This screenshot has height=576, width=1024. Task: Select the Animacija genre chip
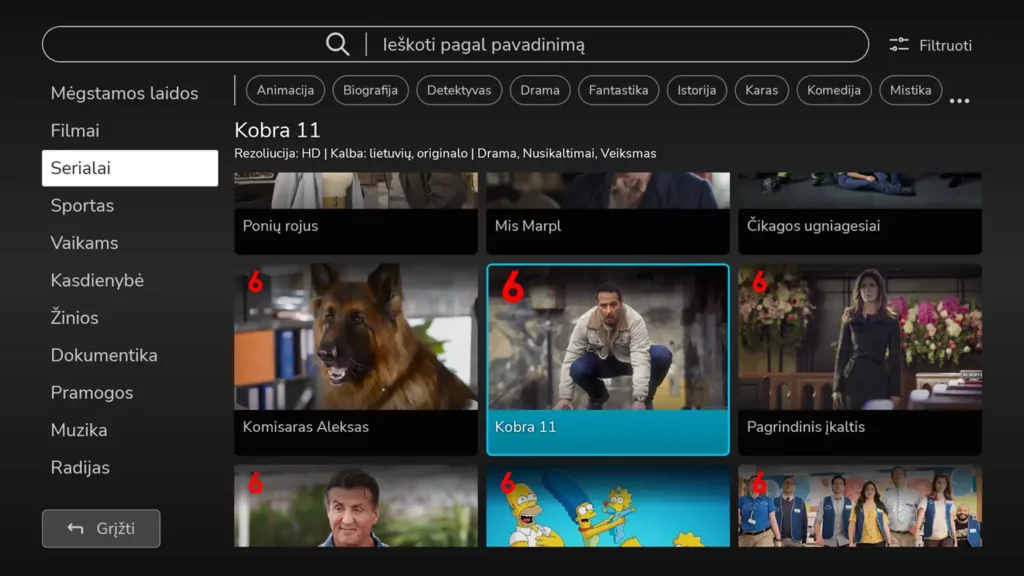(285, 90)
